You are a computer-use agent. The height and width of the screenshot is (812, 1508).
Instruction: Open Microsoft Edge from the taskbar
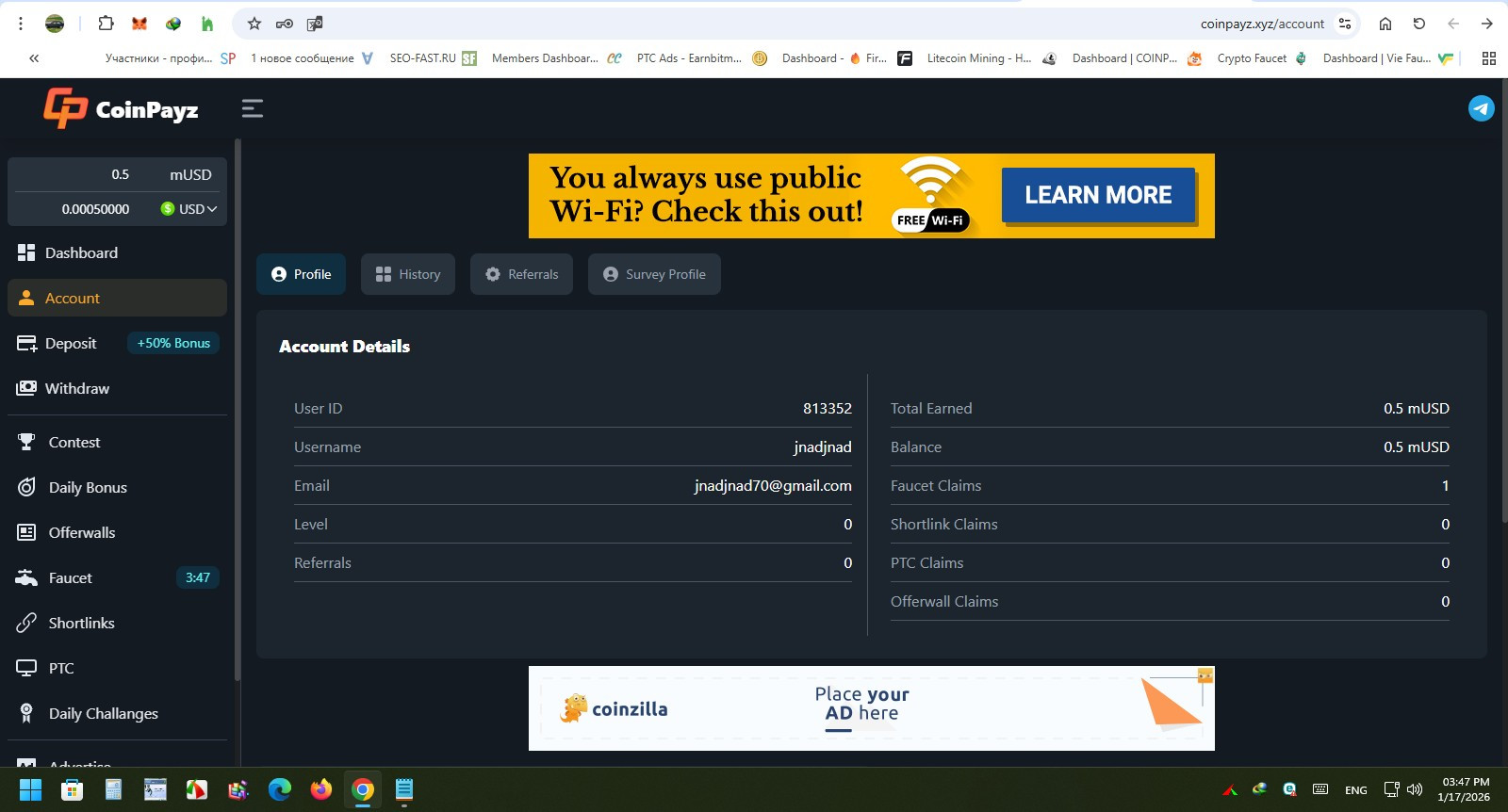coord(280,789)
